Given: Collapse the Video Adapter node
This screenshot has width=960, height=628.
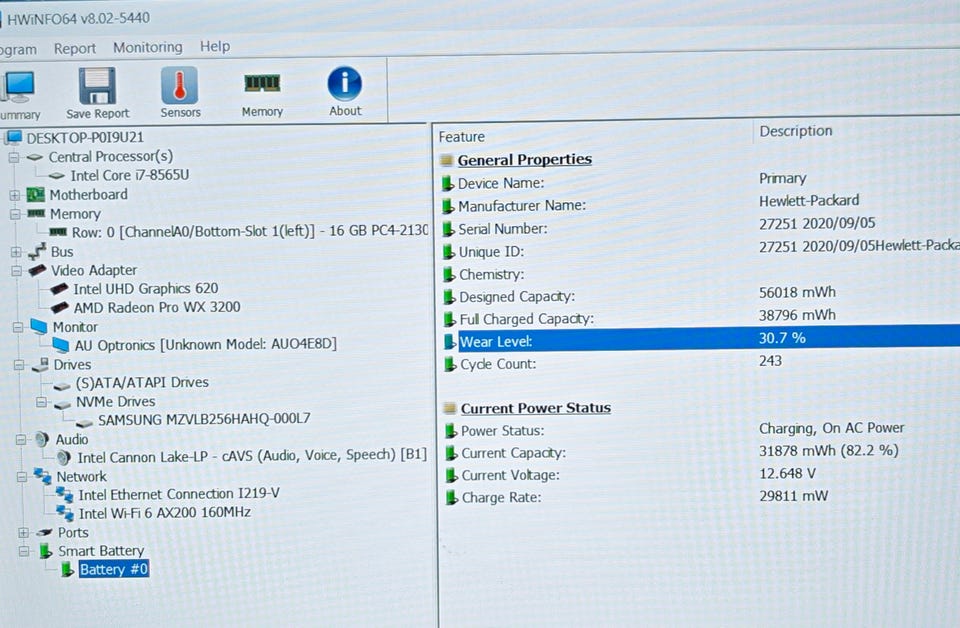Looking at the screenshot, I should (16, 271).
